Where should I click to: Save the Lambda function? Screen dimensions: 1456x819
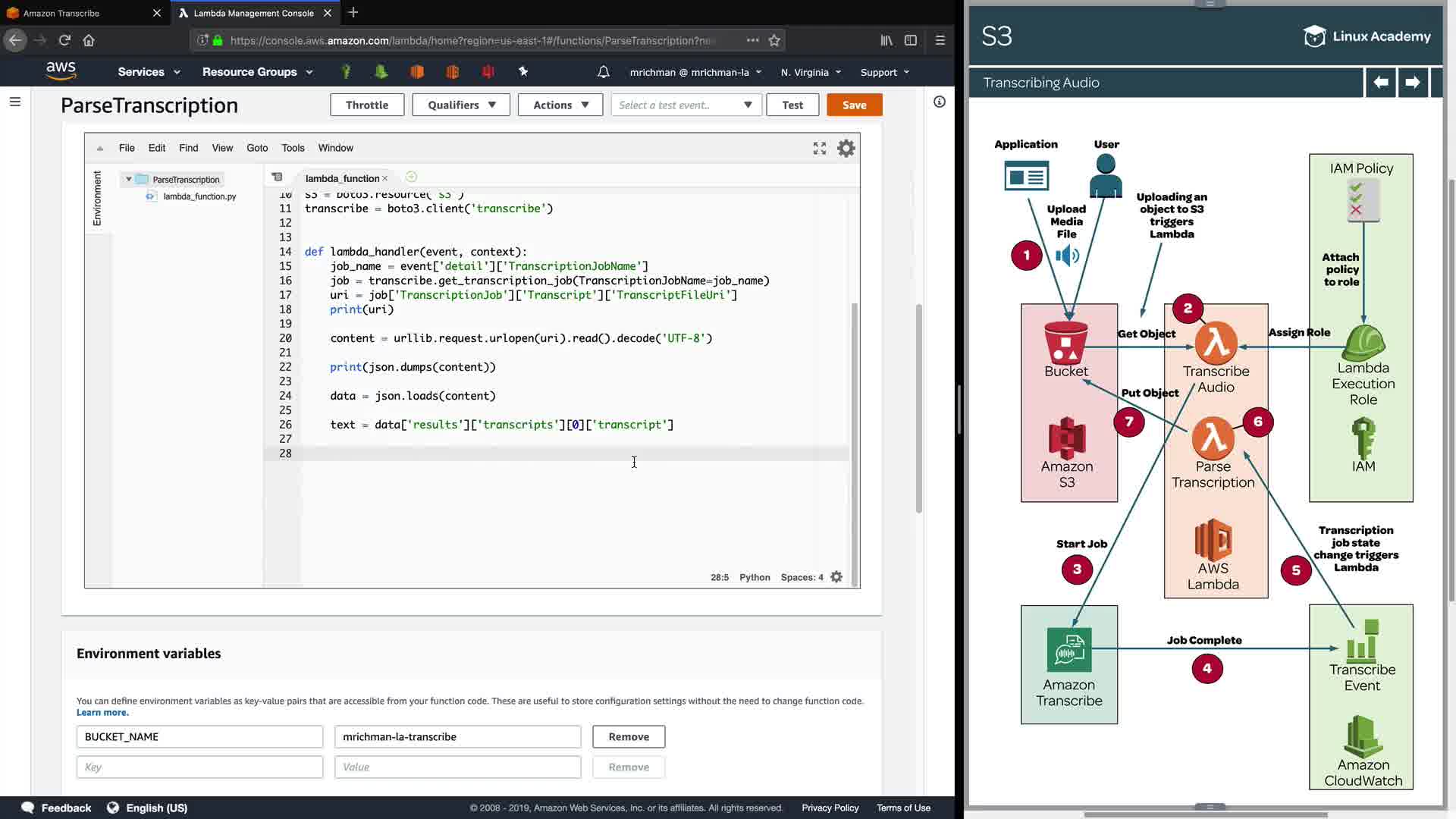click(x=854, y=105)
